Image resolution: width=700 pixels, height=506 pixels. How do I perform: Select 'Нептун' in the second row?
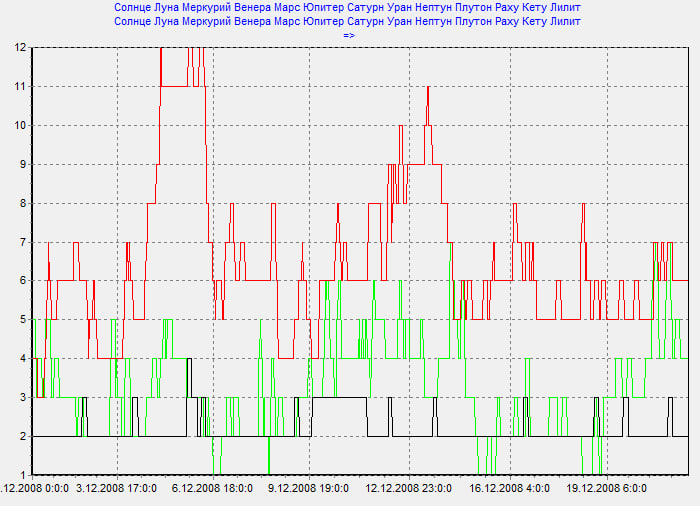point(486,21)
